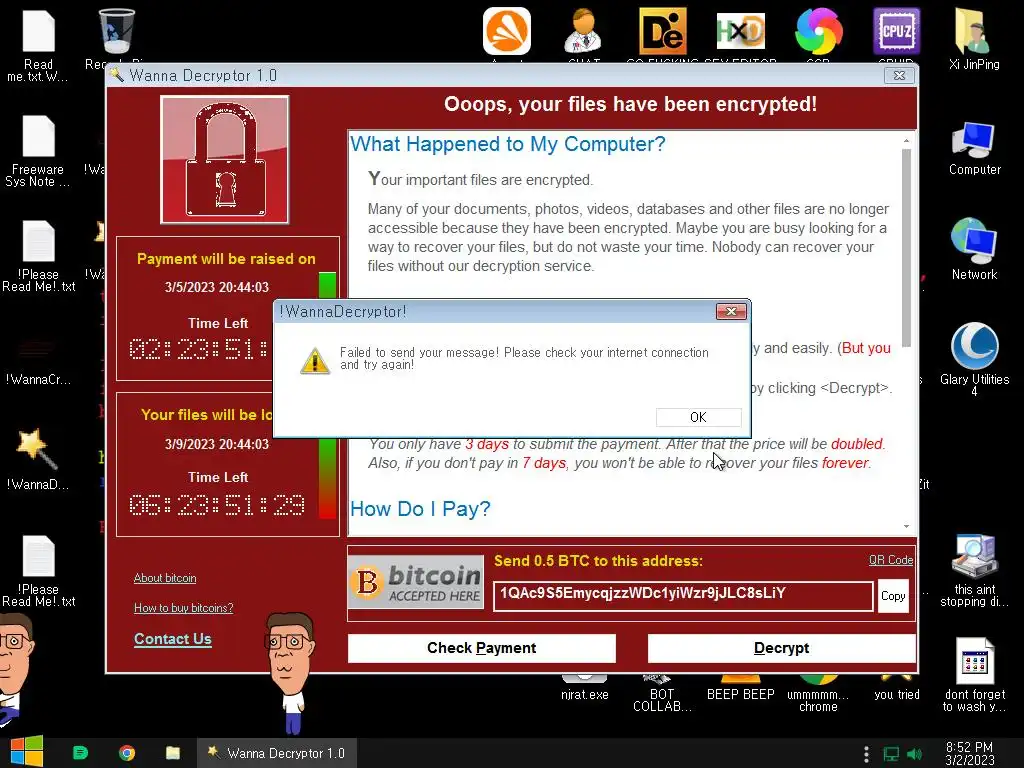Open lower !Please Read Me!.txt file
1024x768 pixels.
38,571
